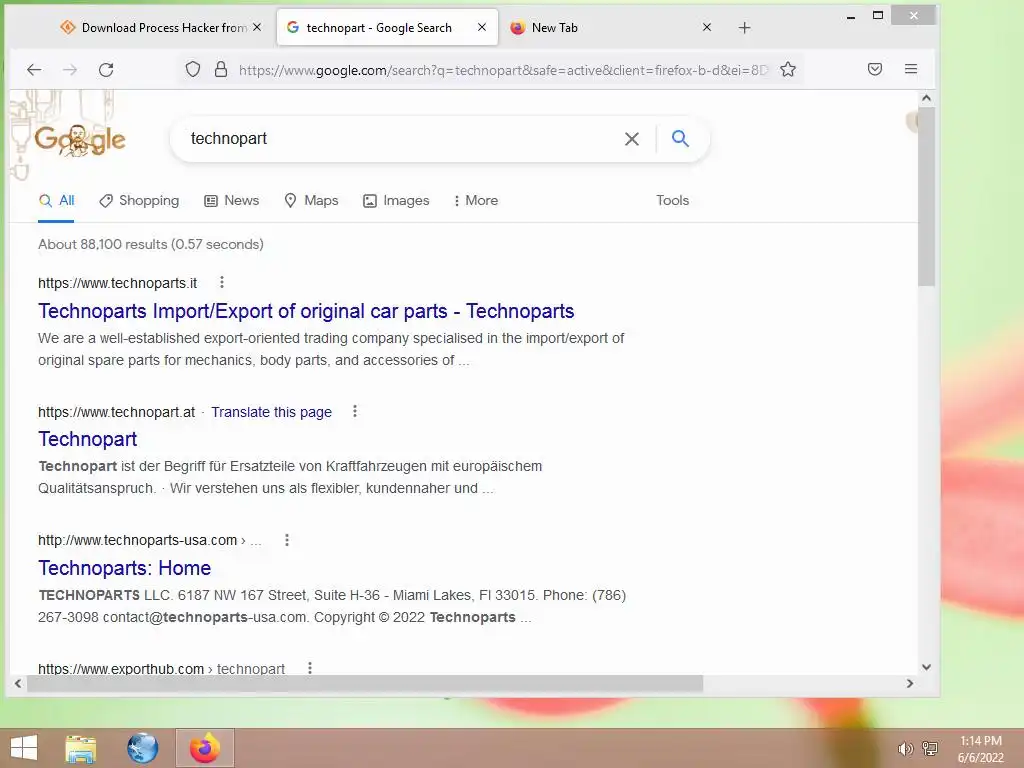
Task: Click the scroll up arrow
Action: [926, 98]
